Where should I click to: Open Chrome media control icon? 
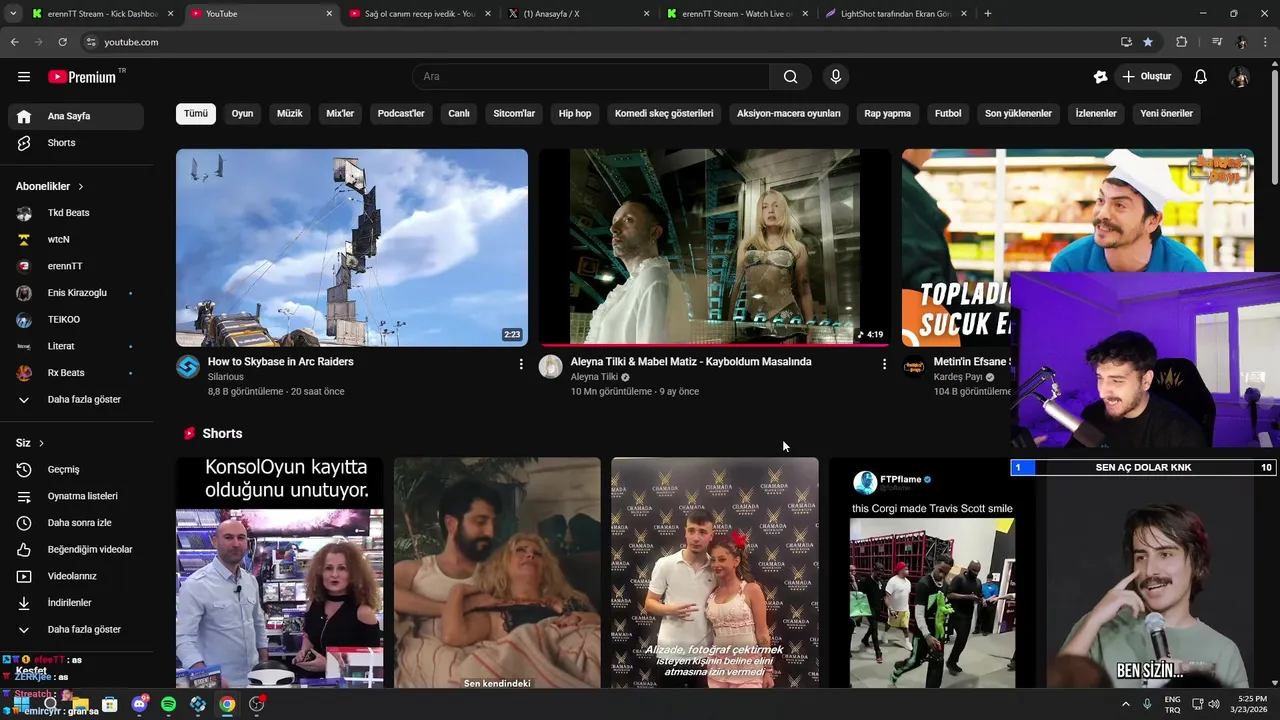point(1217,42)
